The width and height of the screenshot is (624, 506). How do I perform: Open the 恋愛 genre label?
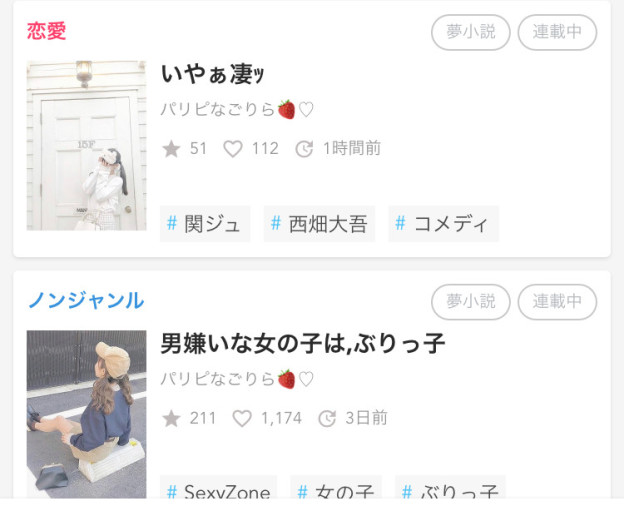tap(47, 31)
